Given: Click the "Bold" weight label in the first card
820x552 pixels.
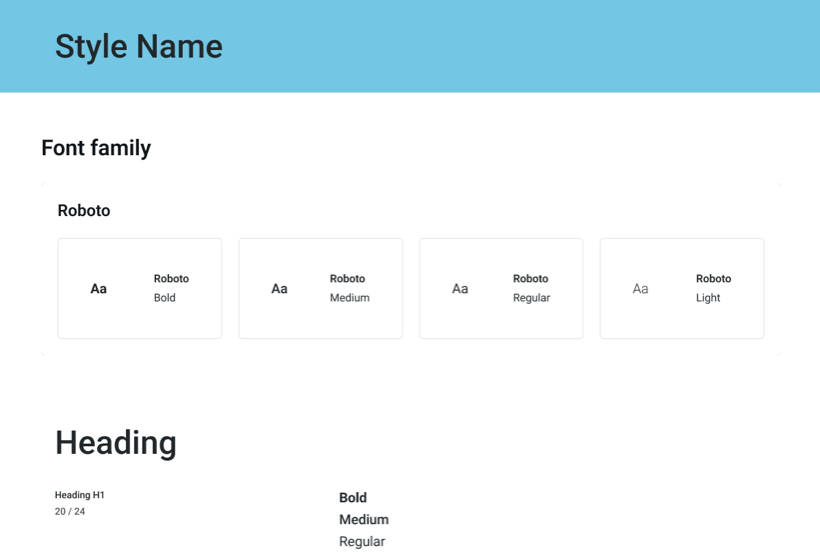Looking at the screenshot, I should [x=164, y=298].
